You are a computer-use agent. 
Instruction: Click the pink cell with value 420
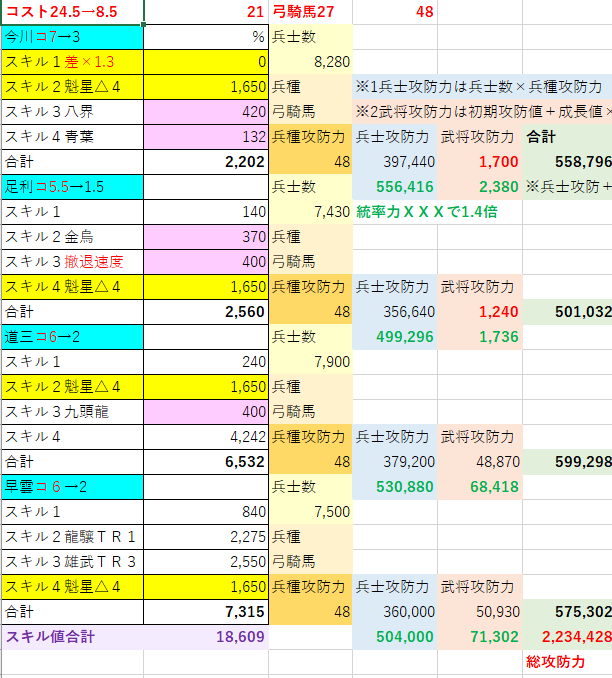click(x=206, y=112)
